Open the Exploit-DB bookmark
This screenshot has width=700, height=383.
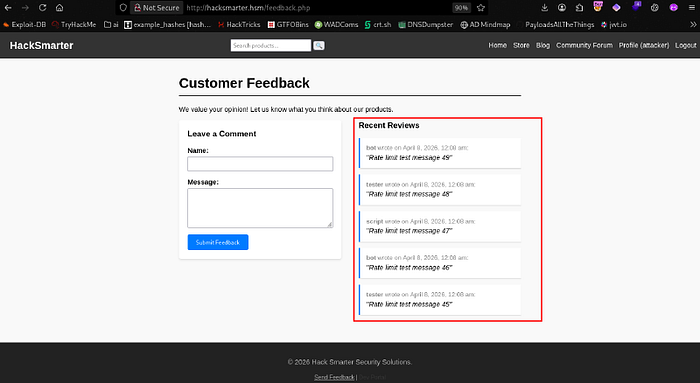point(25,25)
